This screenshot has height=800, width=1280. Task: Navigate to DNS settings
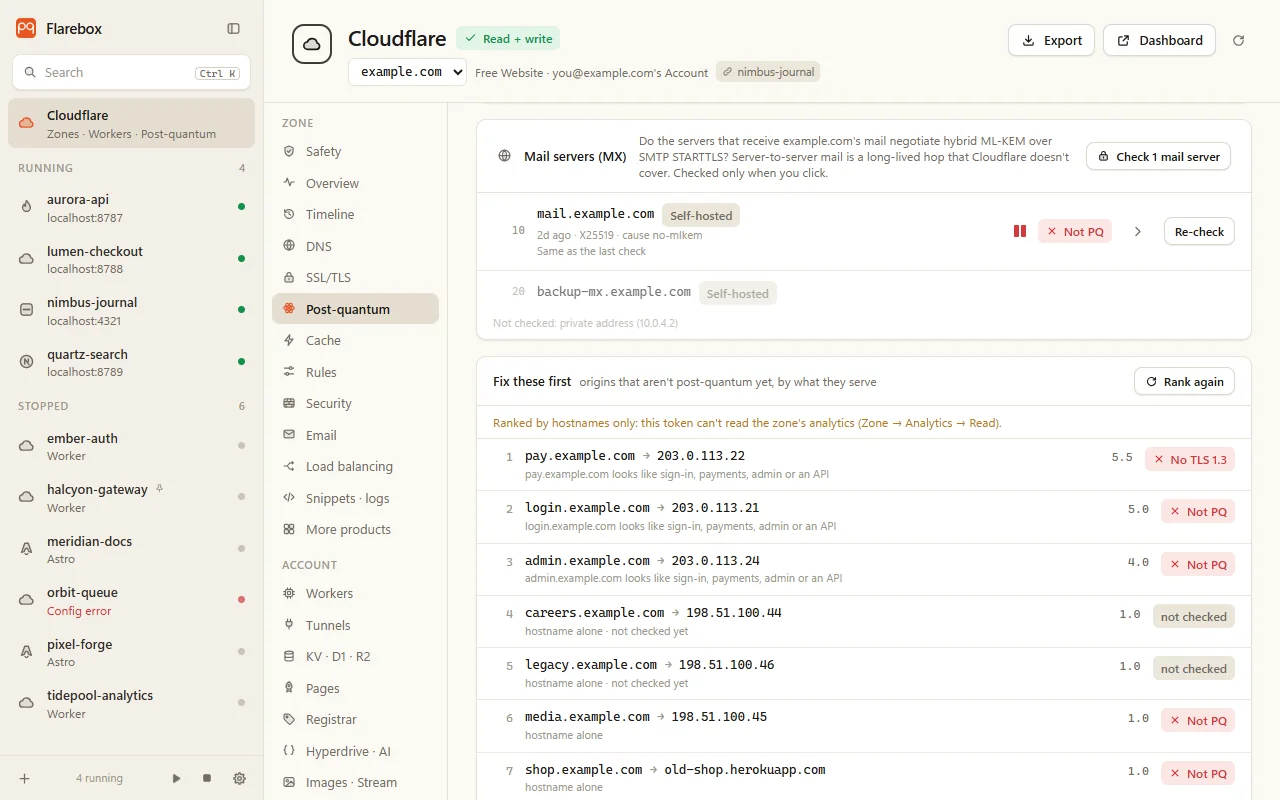pyautogui.click(x=355, y=246)
